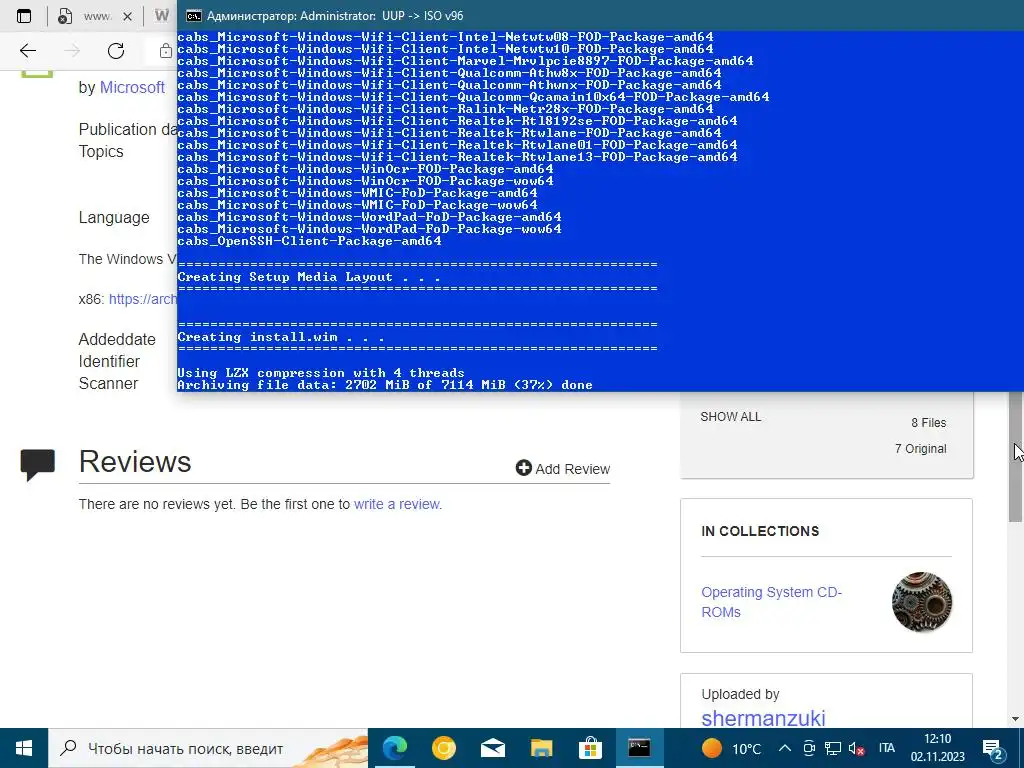Click the 7 Original count
This screenshot has width=1024, height=768.
[920, 449]
